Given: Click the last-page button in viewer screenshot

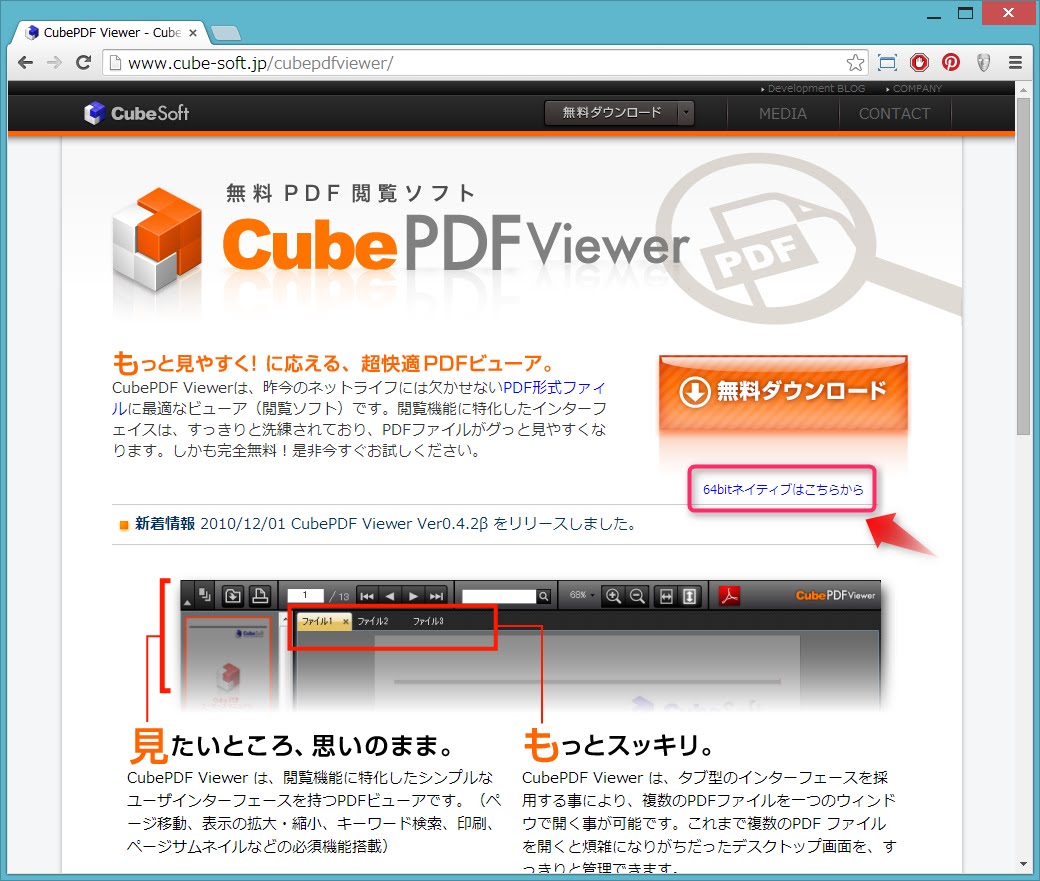Looking at the screenshot, I should (436, 596).
